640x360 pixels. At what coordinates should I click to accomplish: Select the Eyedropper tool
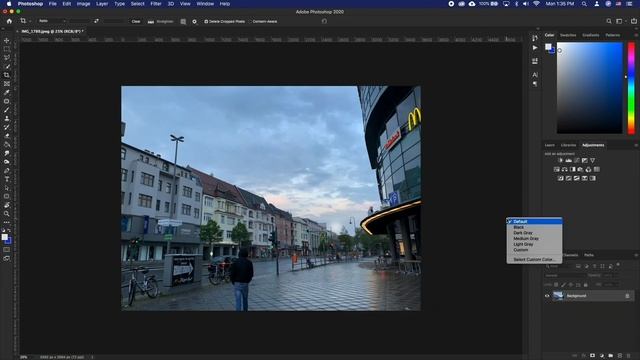click(7, 92)
